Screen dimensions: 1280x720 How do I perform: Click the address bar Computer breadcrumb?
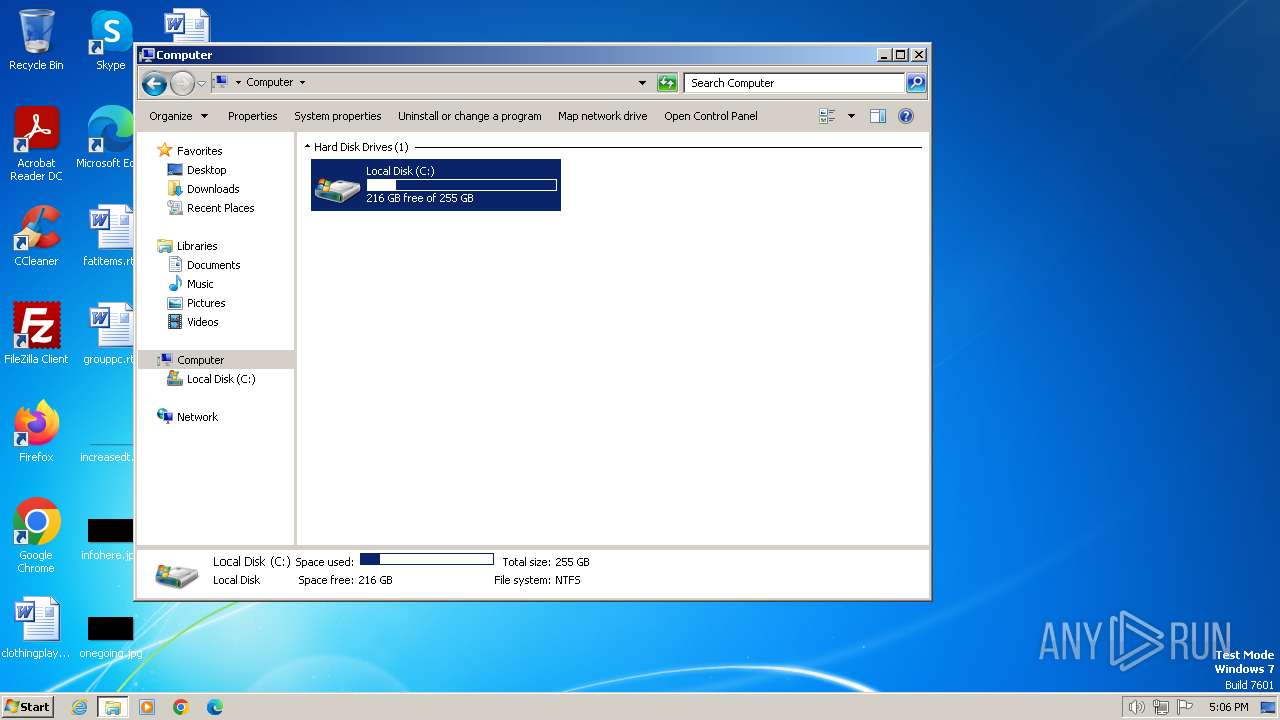(269, 83)
